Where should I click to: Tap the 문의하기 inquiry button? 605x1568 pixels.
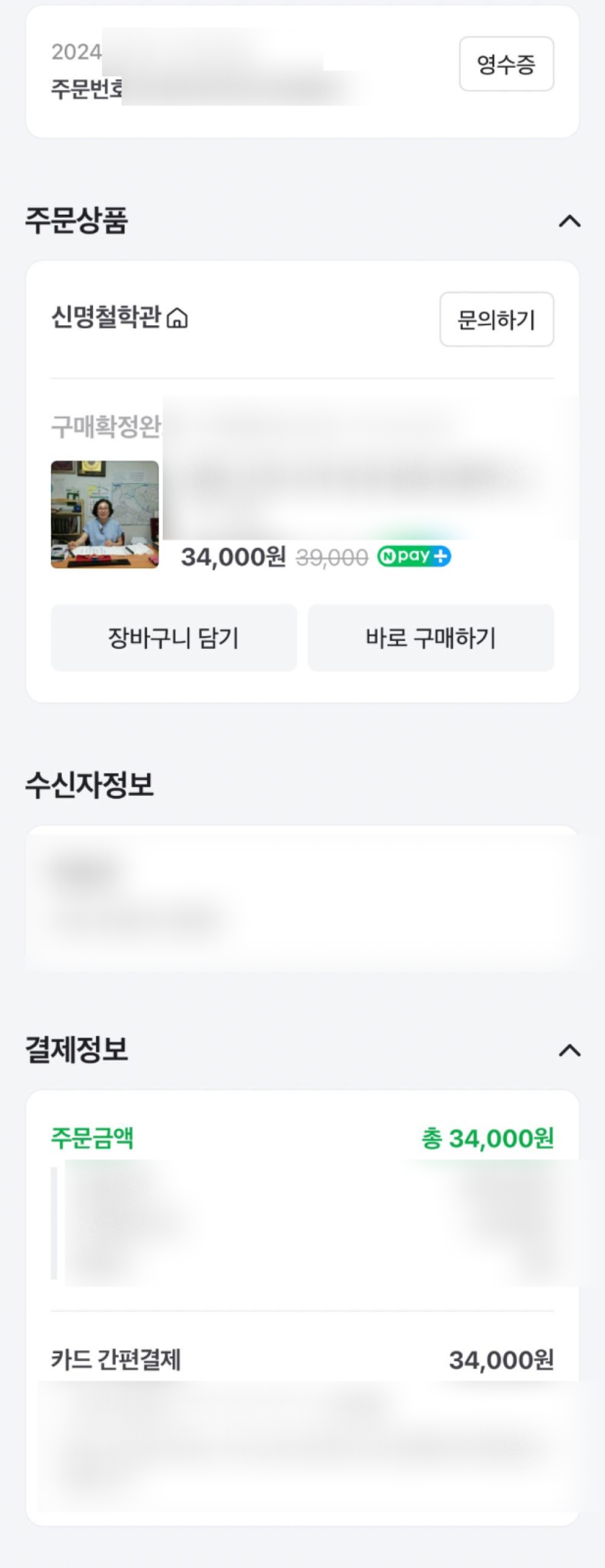(497, 319)
